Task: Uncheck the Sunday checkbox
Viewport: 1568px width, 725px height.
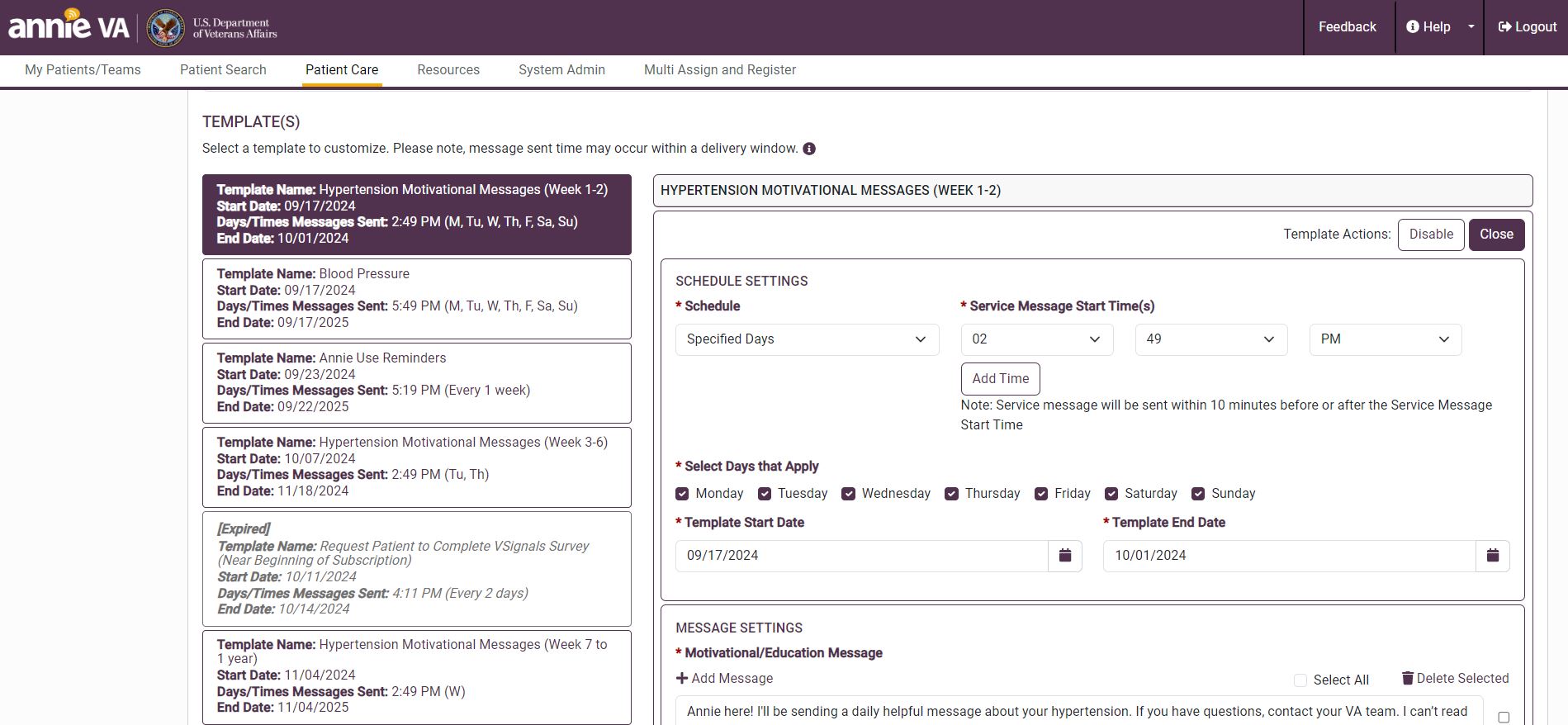Action: [x=1198, y=494]
